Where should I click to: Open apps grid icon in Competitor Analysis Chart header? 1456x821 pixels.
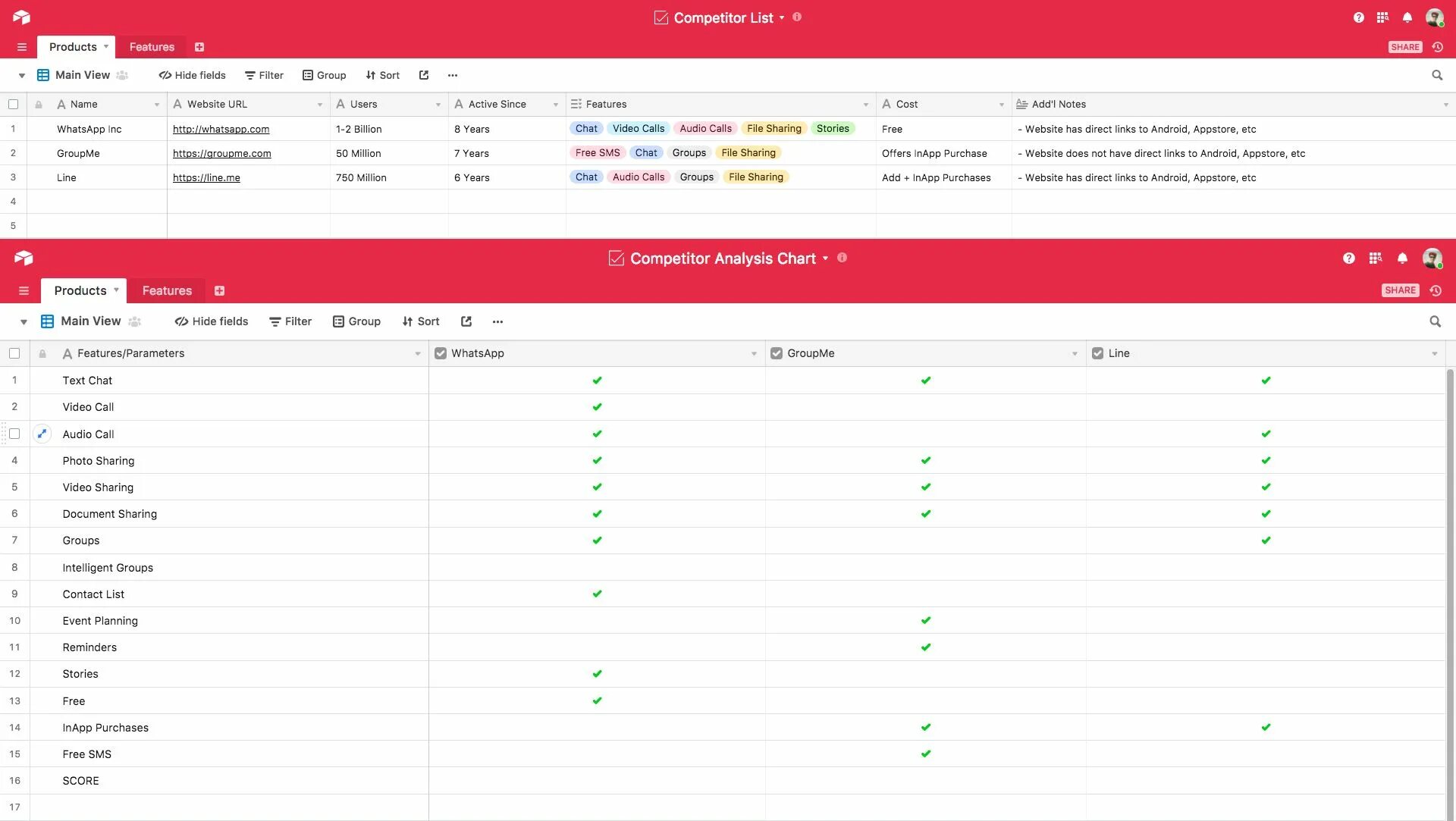[x=1375, y=259]
